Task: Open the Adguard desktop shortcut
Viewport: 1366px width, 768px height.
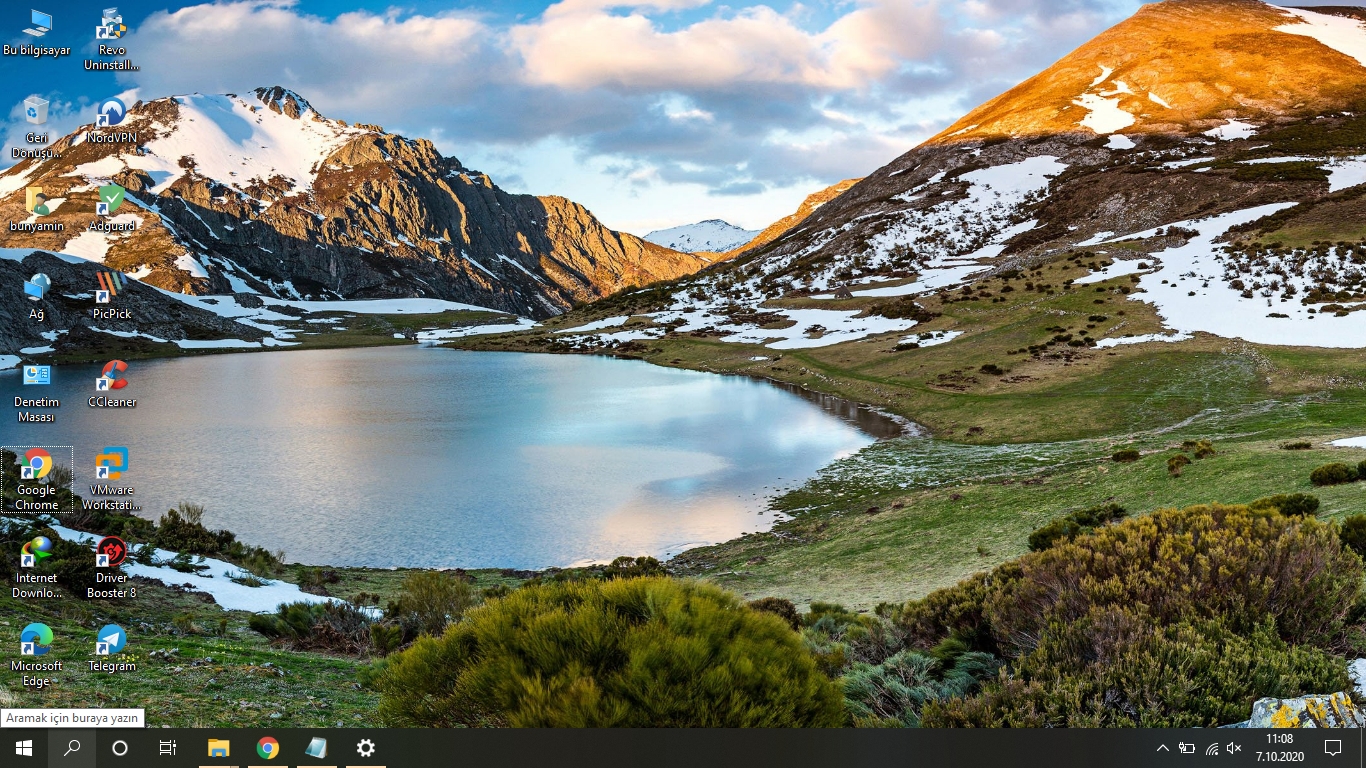Action: [111, 198]
